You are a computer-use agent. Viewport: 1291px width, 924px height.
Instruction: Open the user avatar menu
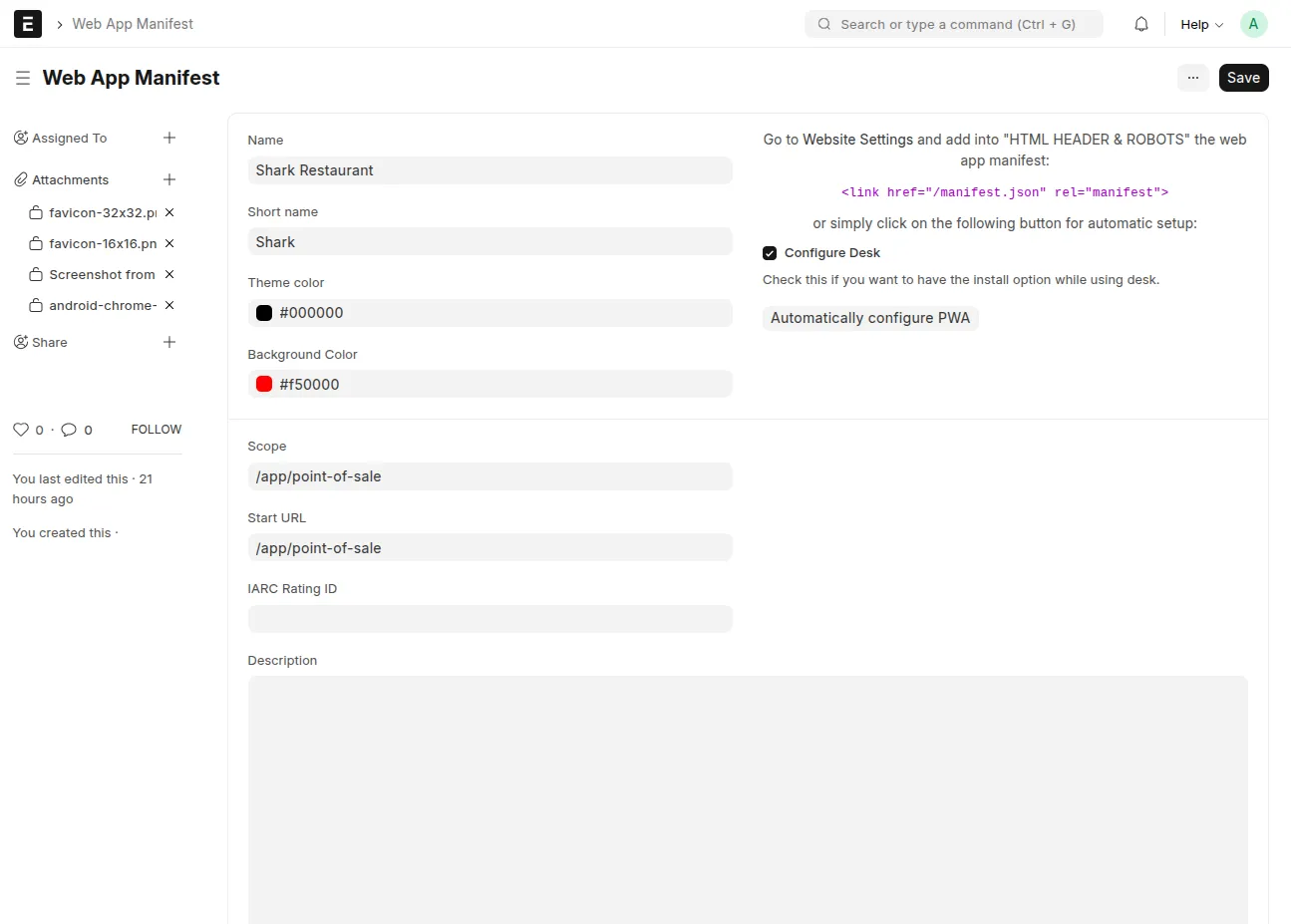pyautogui.click(x=1253, y=24)
